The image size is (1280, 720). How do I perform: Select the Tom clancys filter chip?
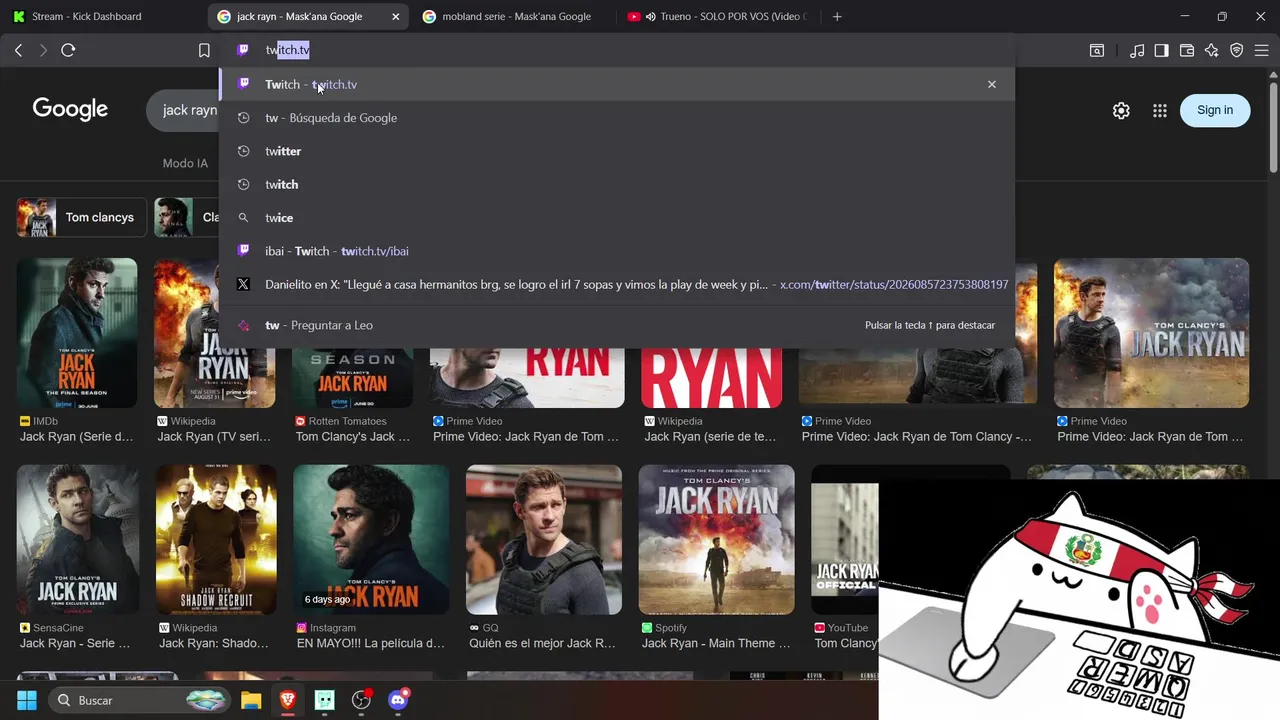[x=82, y=217]
